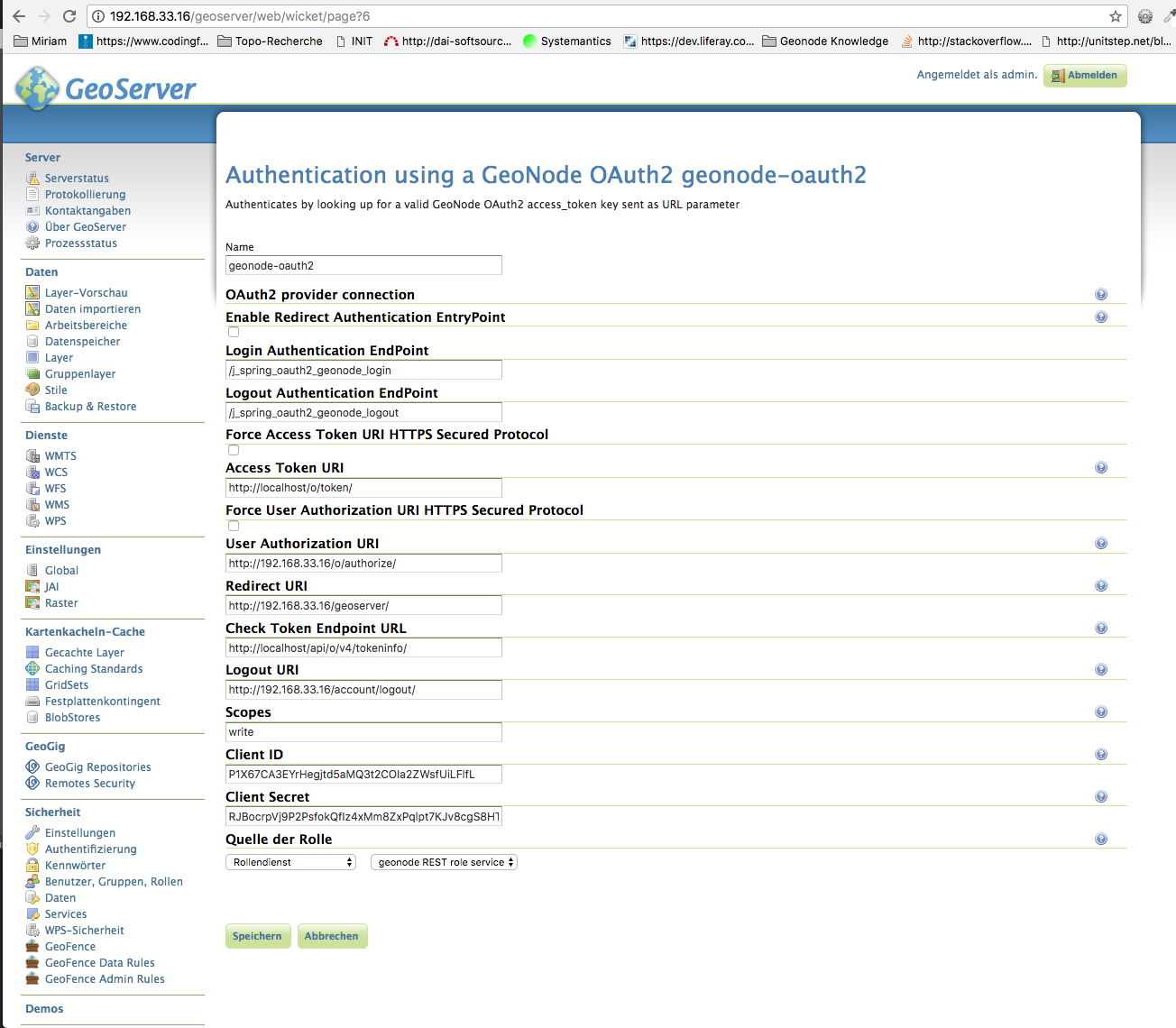The image size is (1176, 1028).
Task: Click the Gecachte Layer icon
Action: click(x=32, y=653)
